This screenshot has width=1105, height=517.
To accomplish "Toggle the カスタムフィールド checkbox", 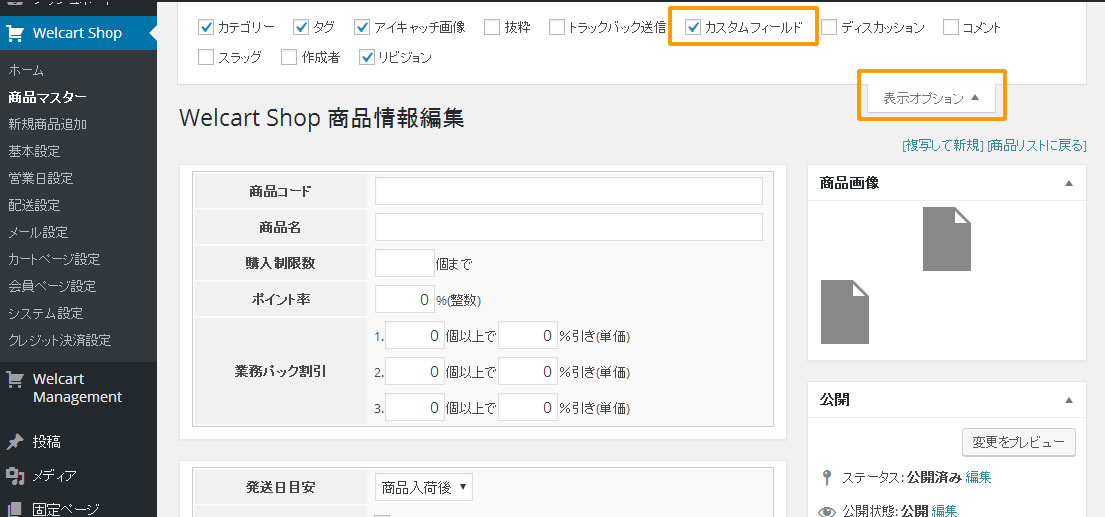I will (693, 27).
